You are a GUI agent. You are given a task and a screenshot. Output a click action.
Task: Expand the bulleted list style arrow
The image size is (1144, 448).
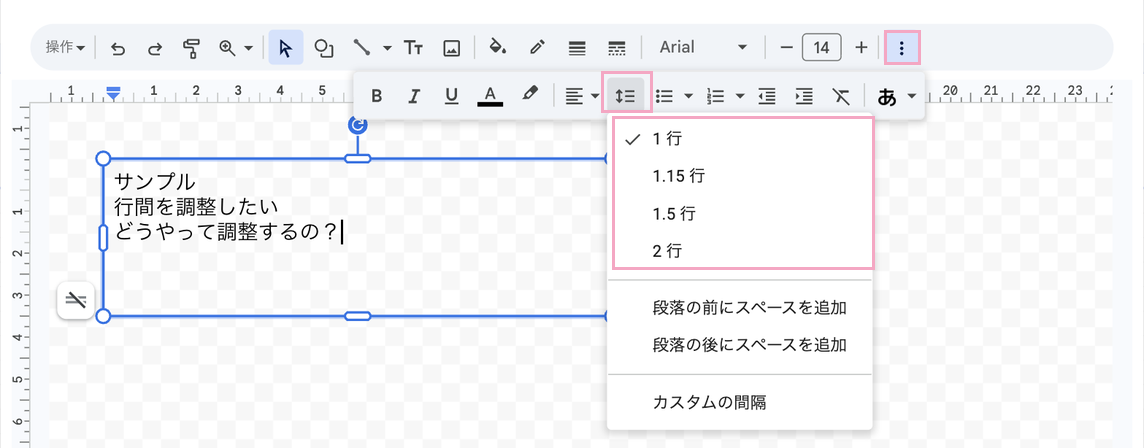click(x=687, y=96)
